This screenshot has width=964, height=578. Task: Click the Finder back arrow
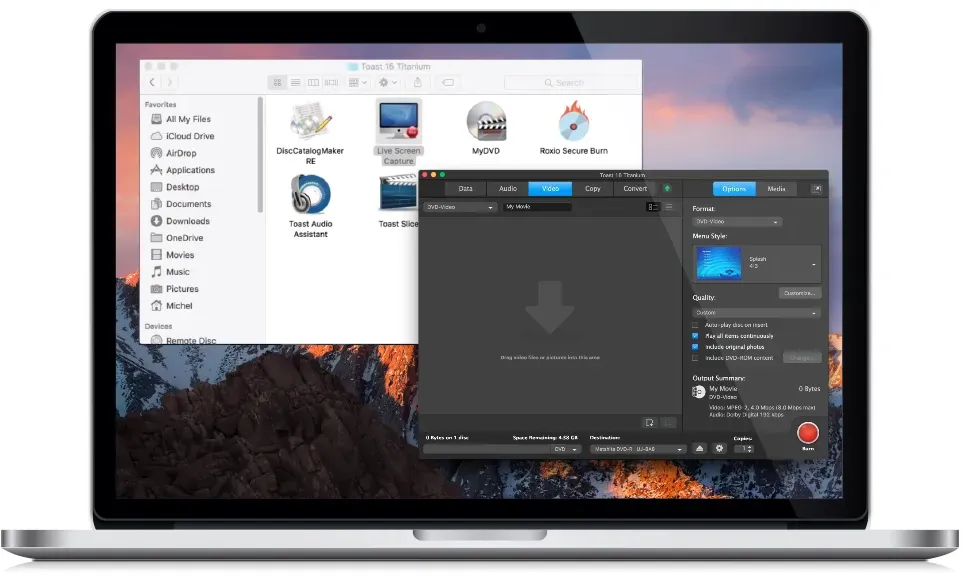(152, 82)
